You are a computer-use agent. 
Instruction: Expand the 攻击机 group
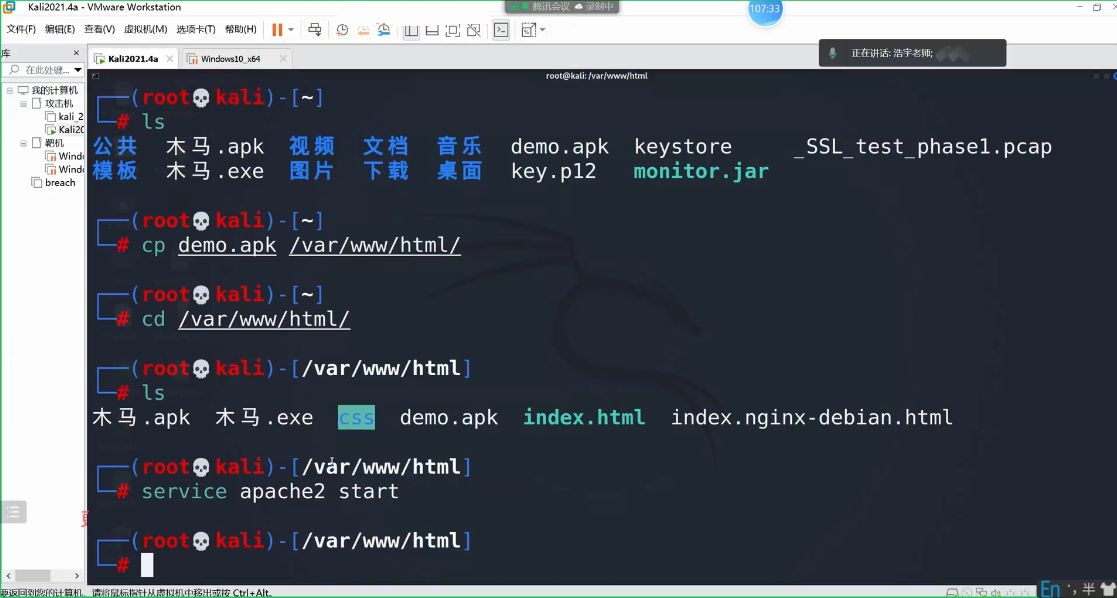(22, 103)
